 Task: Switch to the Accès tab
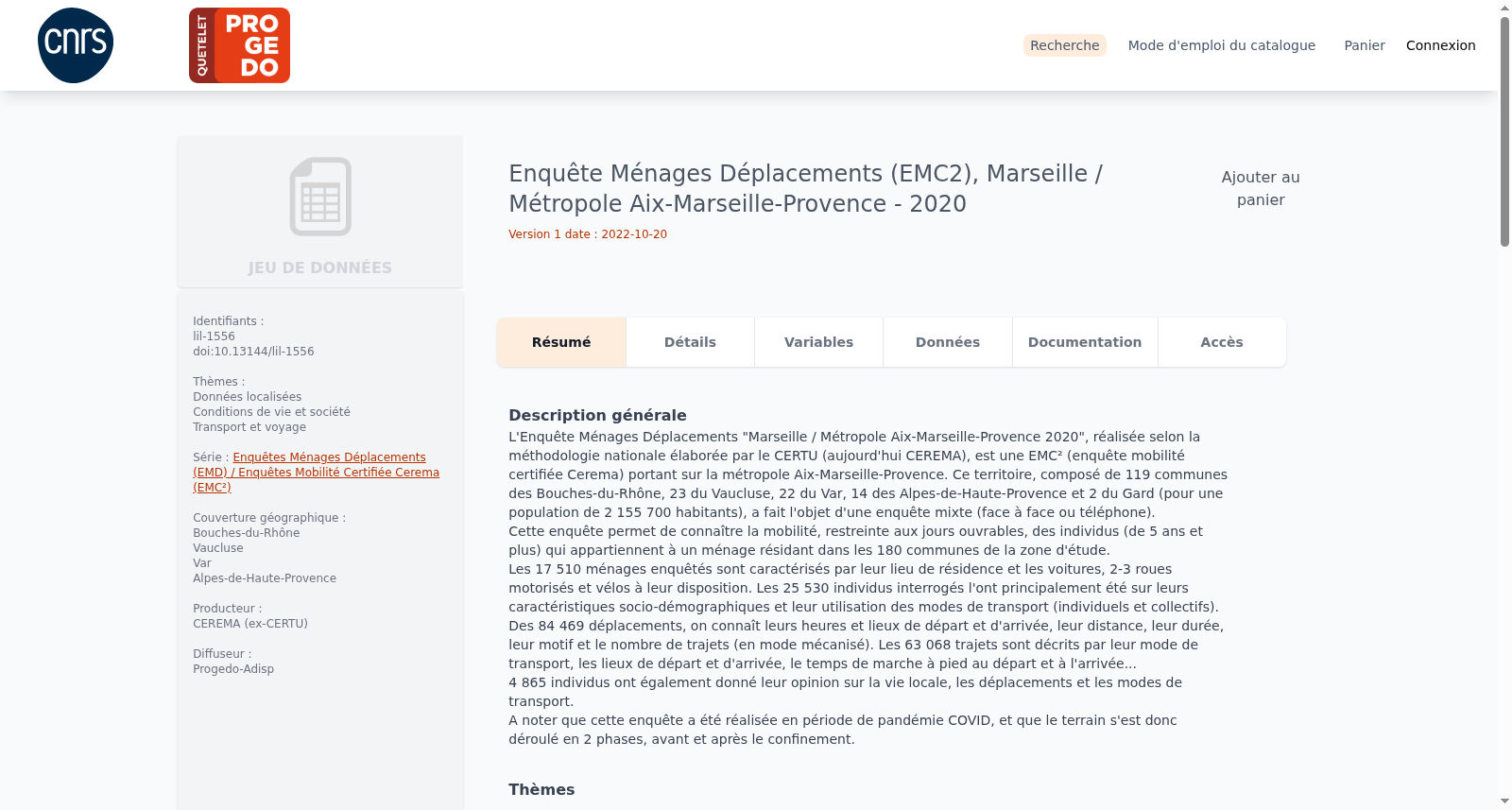[x=1222, y=342]
